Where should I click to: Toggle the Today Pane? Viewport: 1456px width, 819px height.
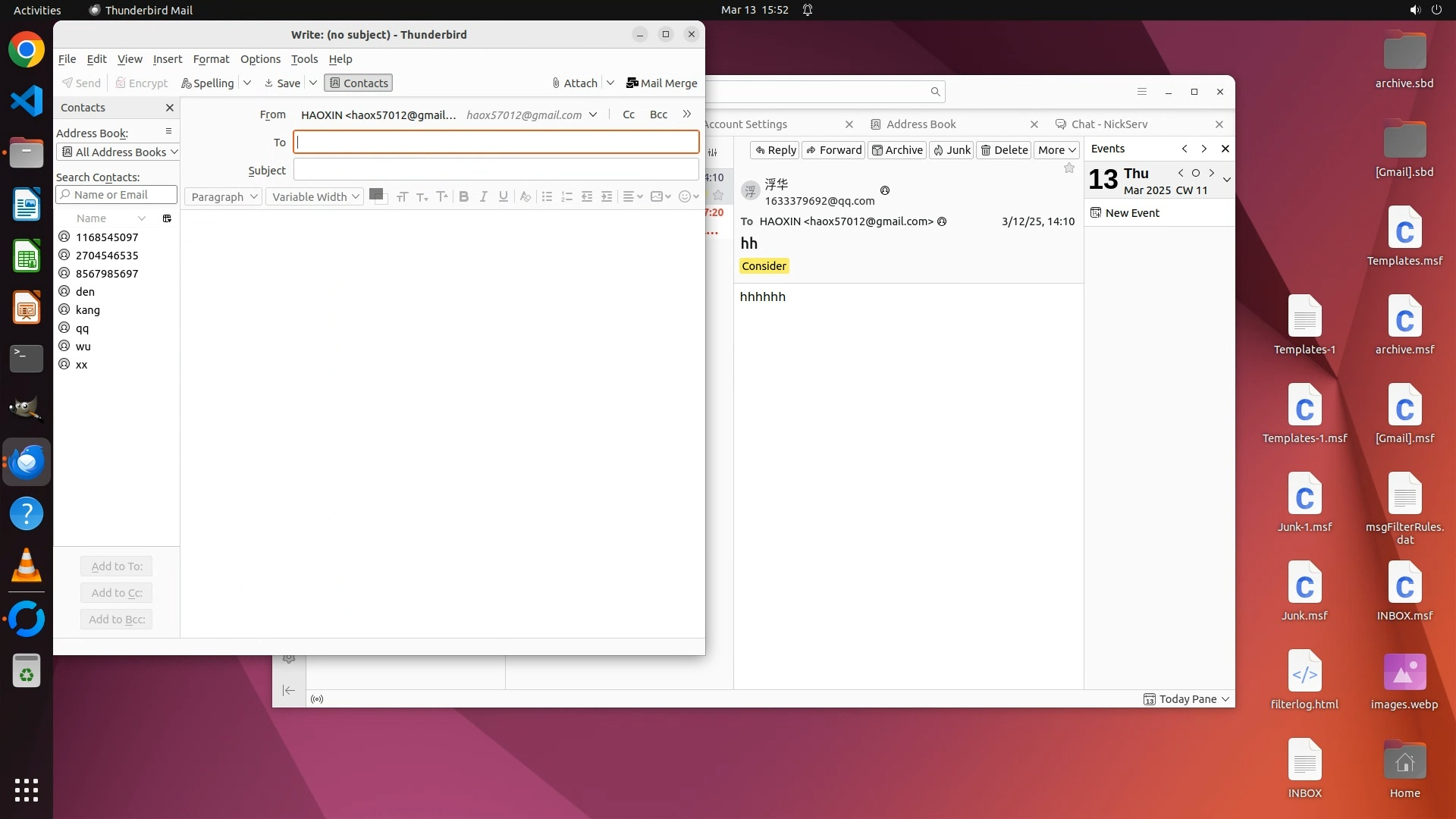tap(1187, 699)
